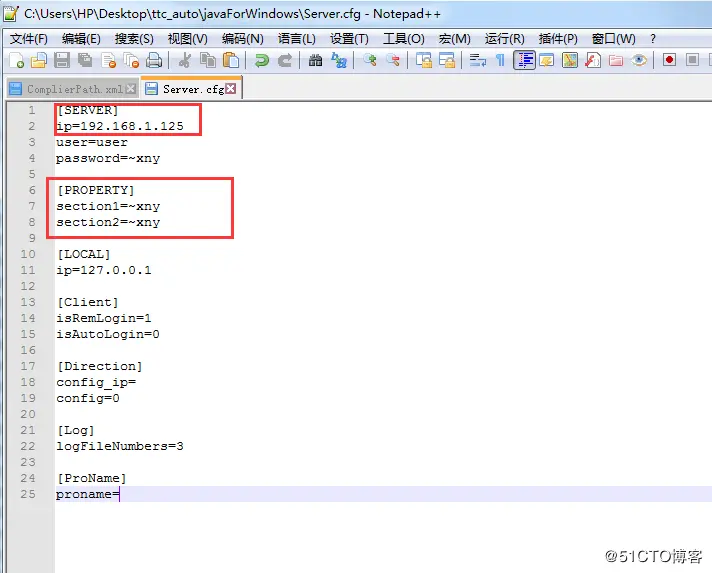Screen dimensions: 712x573
Task: Click the Zoom Out magnifier icon
Action: pos(393,60)
